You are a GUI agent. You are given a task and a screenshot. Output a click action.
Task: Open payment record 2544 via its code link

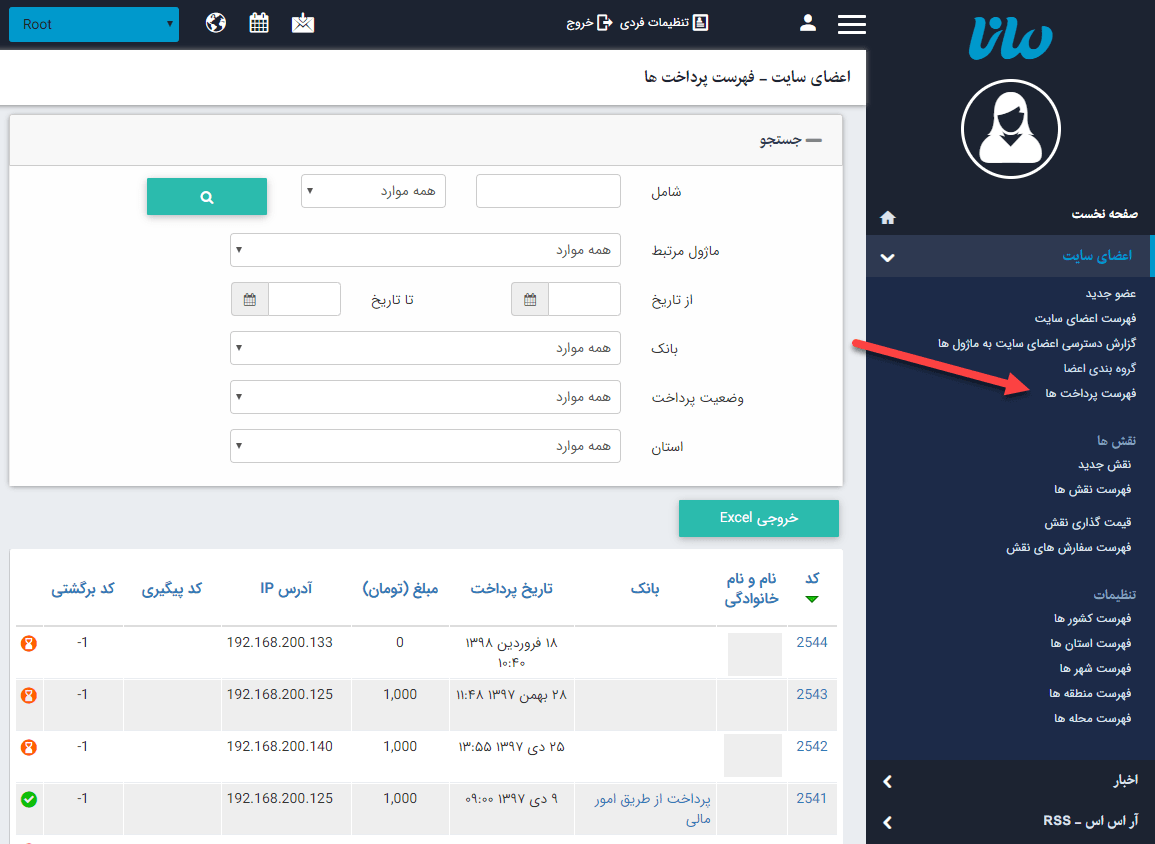tap(811, 643)
